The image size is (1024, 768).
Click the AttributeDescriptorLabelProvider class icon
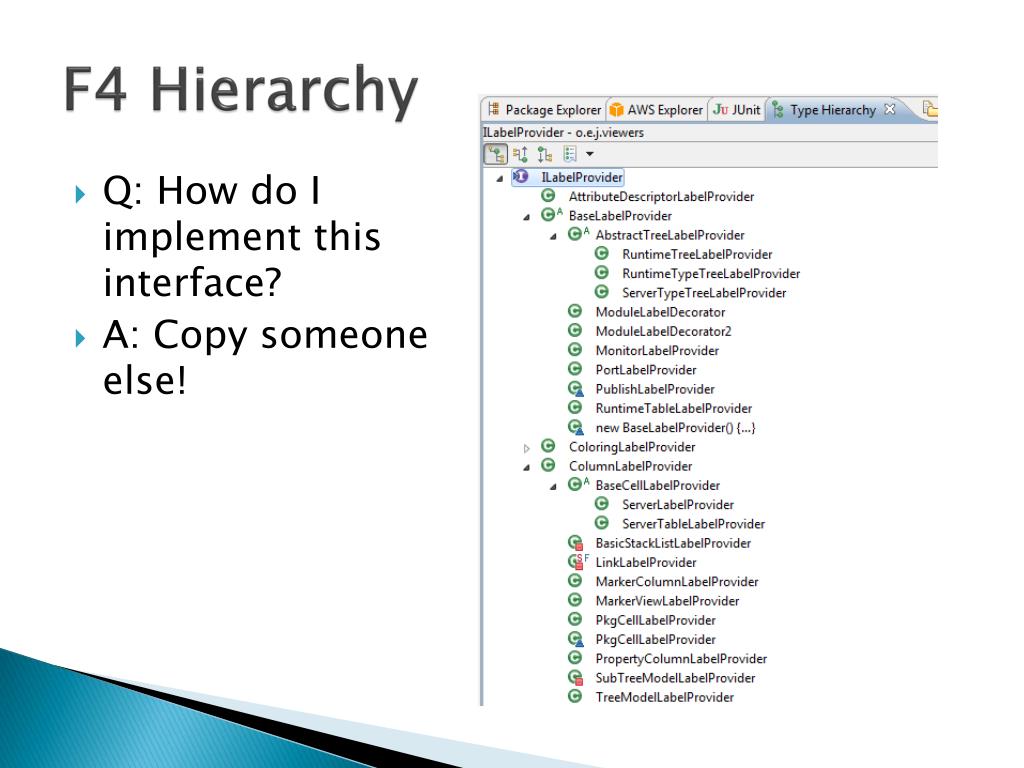tap(548, 196)
